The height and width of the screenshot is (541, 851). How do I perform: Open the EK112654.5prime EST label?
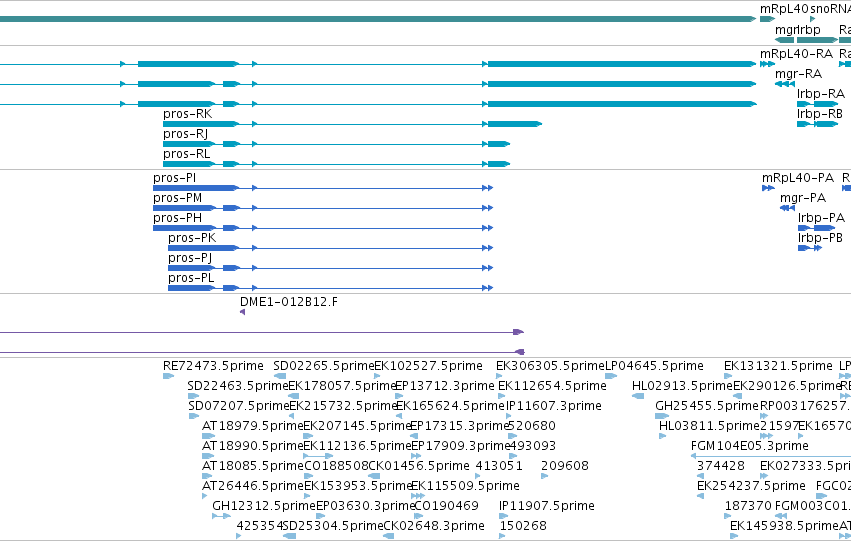click(x=552, y=386)
